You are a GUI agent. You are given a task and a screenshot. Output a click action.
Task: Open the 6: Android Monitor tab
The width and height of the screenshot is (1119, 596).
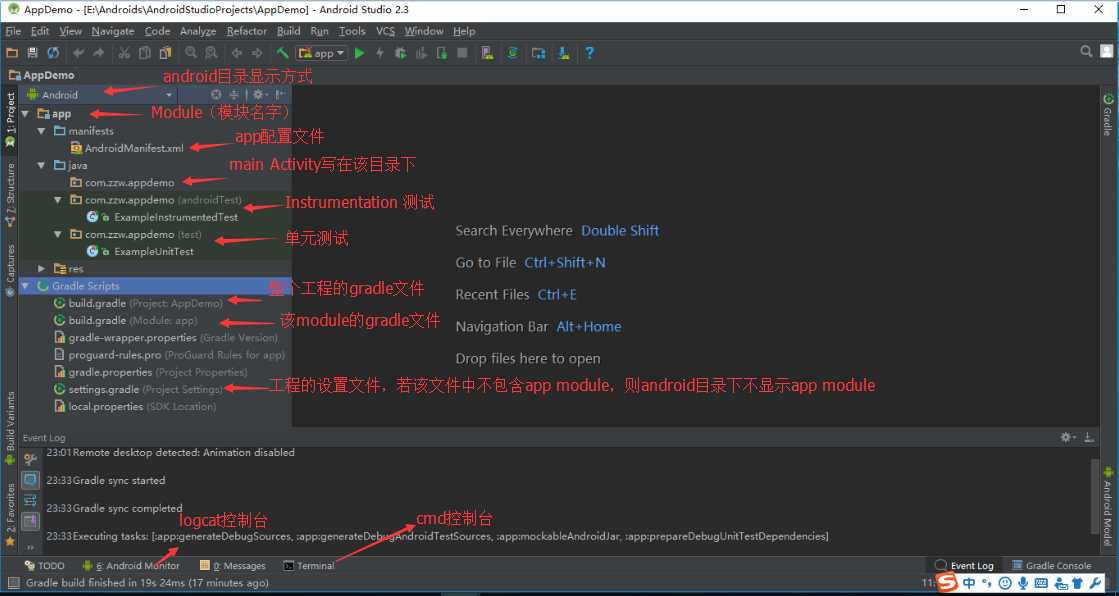point(131,565)
